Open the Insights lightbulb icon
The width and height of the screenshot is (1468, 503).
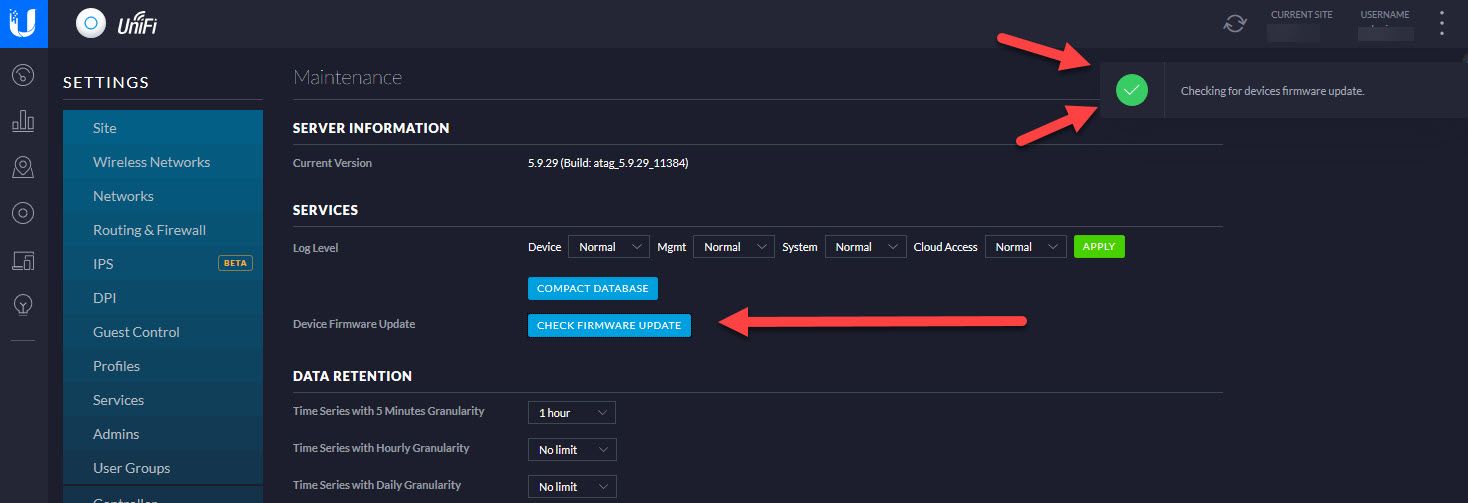click(x=23, y=305)
